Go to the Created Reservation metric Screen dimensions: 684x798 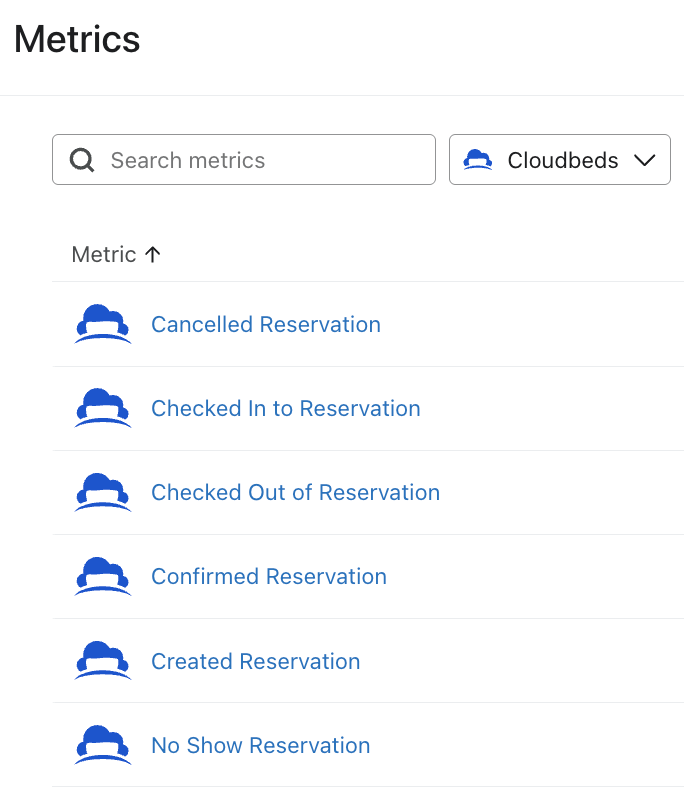(x=256, y=661)
